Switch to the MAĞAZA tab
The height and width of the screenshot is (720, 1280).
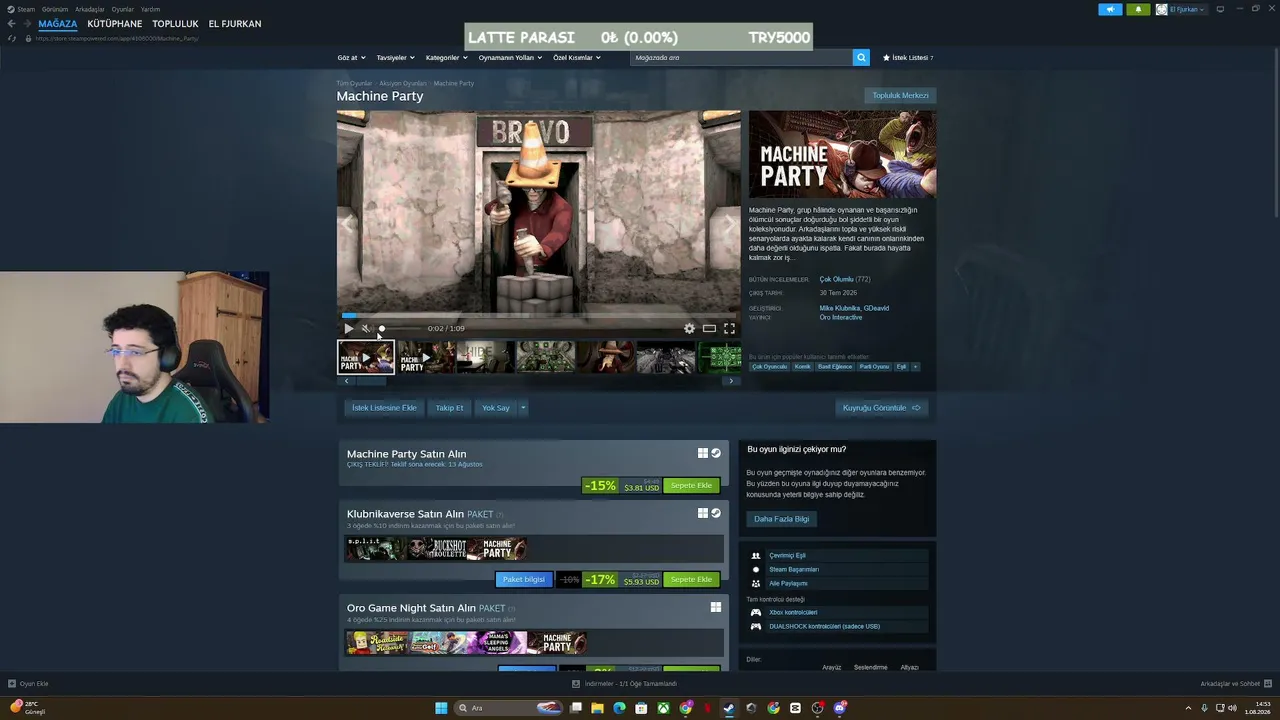tap(58, 24)
